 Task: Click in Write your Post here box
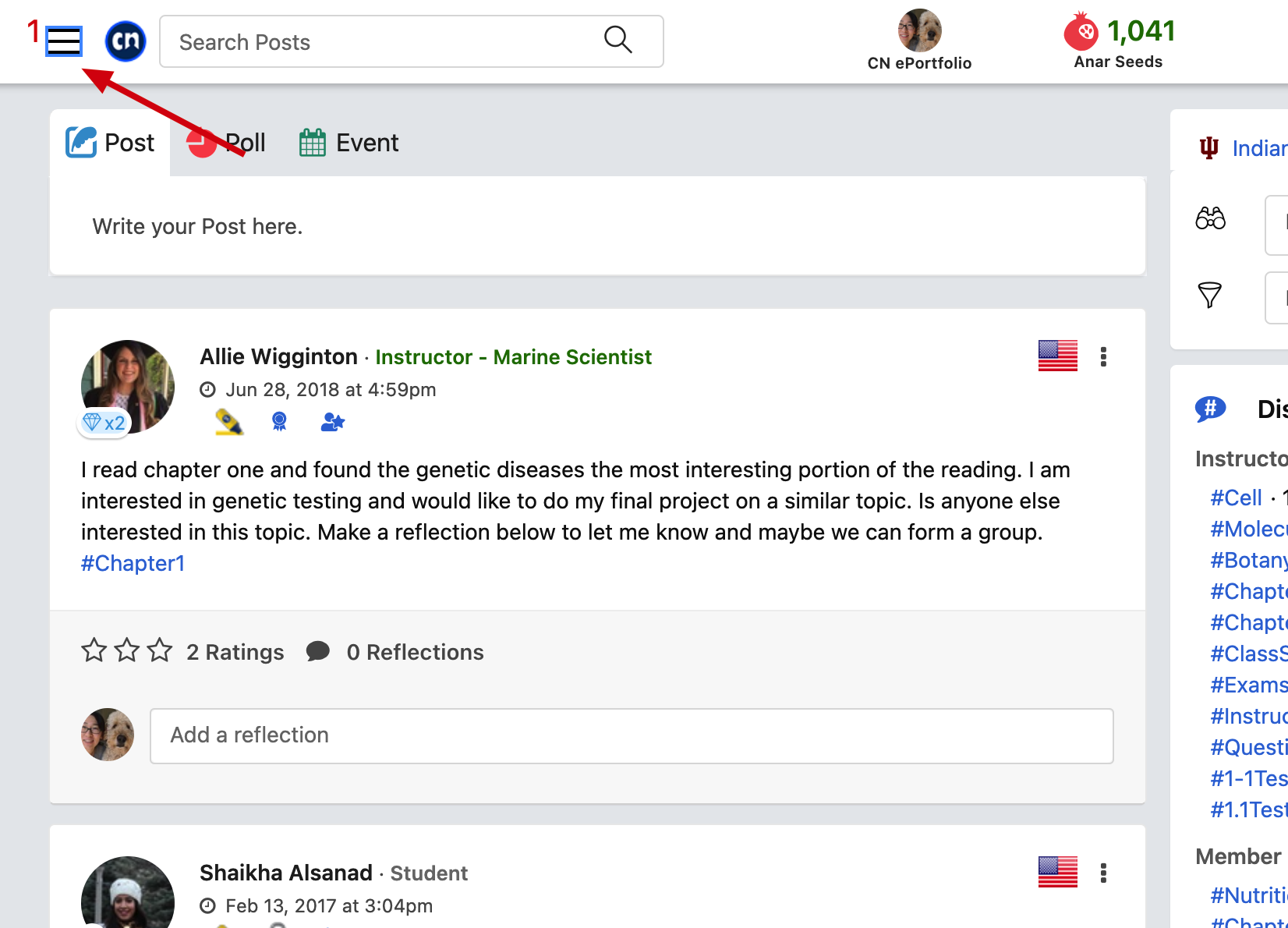[597, 226]
